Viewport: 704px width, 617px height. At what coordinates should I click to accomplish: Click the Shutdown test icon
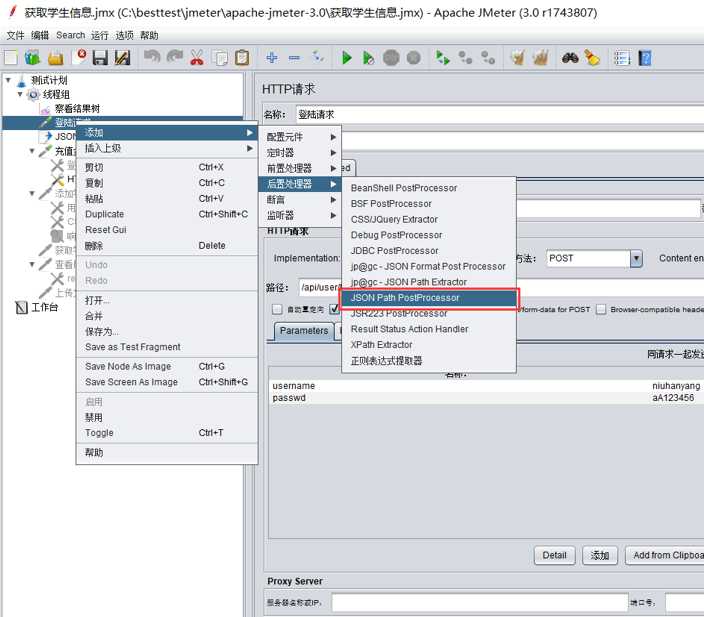[414, 58]
